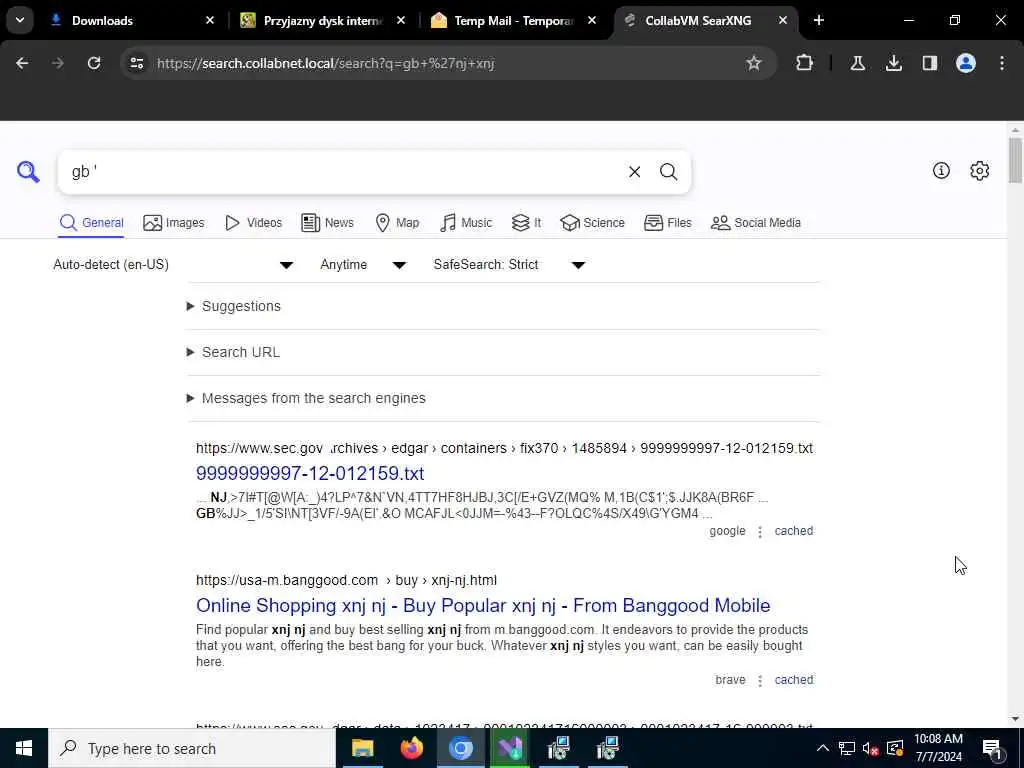Show hidden system tray icons
Screen dimensions: 1024x768
coord(823,748)
